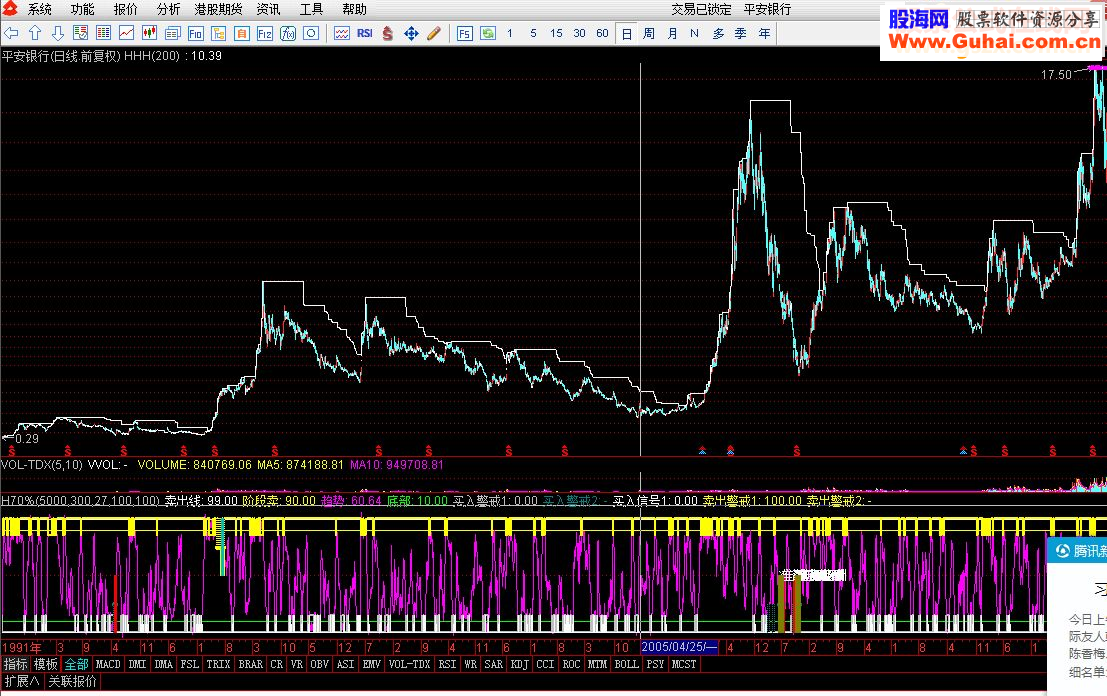Open the 报价 menu
Image resolution: width=1107 pixels, height=696 pixels.
[x=126, y=9]
